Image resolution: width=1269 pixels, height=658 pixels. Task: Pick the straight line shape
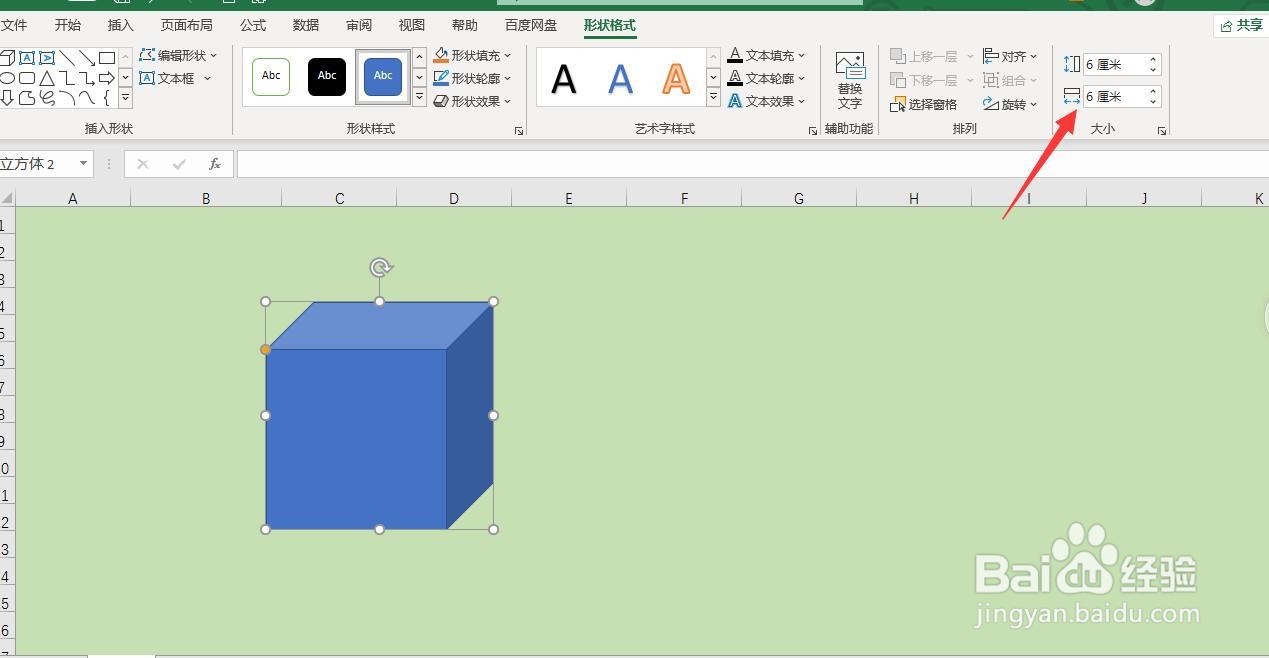coord(67,58)
